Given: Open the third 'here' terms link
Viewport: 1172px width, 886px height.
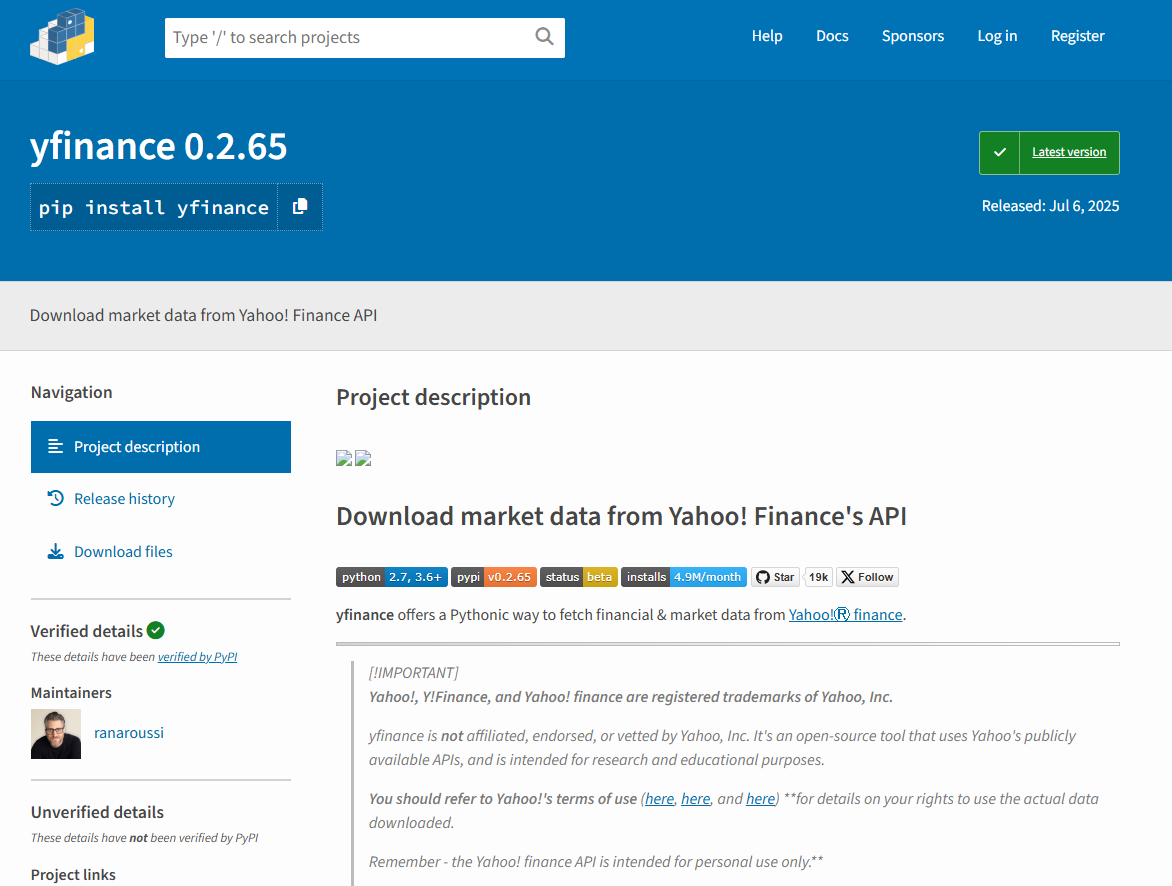Looking at the screenshot, I should 760,799.
